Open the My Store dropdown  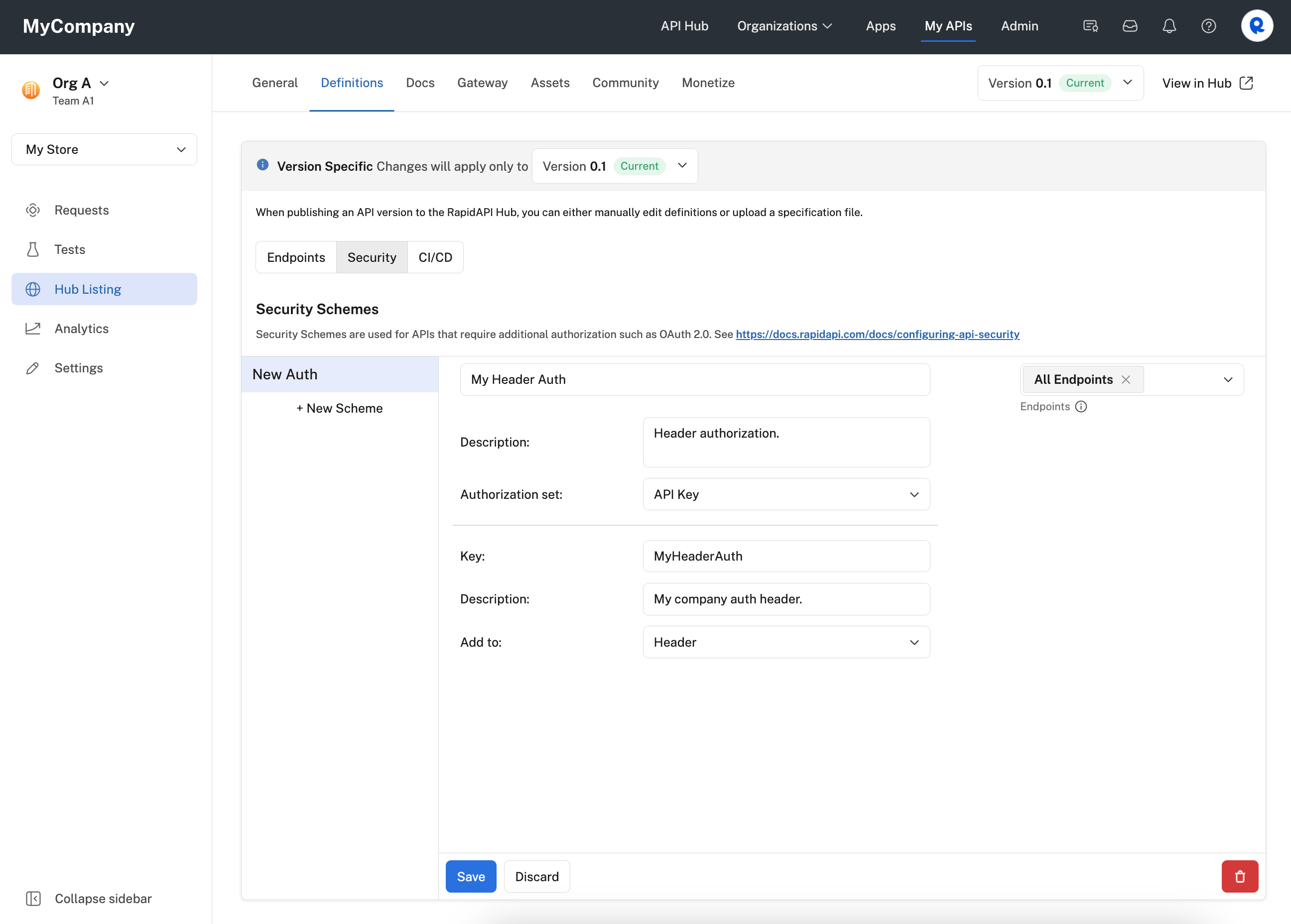104,149
